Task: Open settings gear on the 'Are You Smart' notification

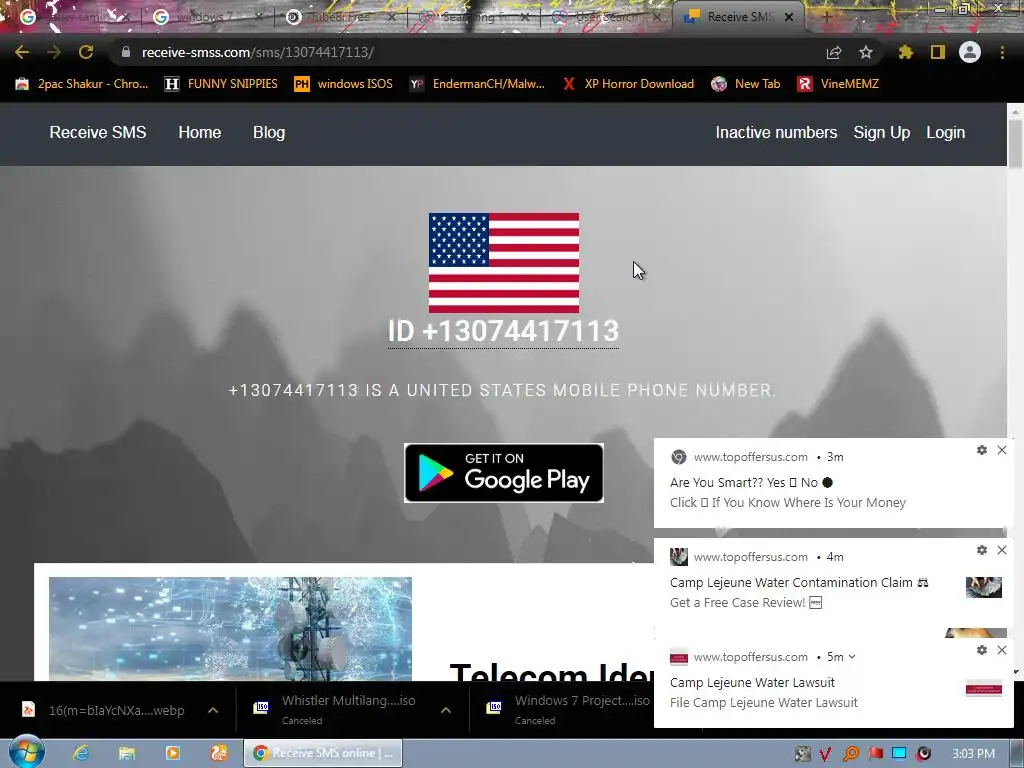Action: click(x=982, y=450)
